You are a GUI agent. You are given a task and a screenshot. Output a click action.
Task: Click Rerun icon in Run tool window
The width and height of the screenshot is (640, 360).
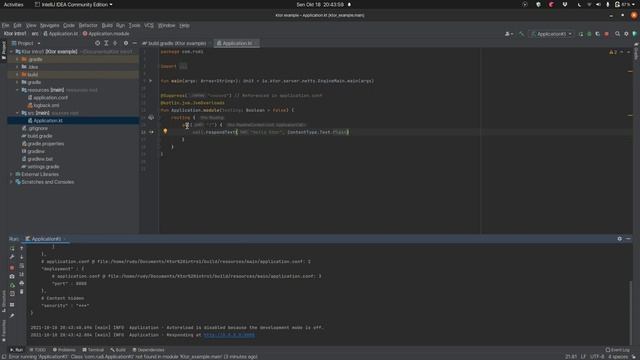[12, 249]
